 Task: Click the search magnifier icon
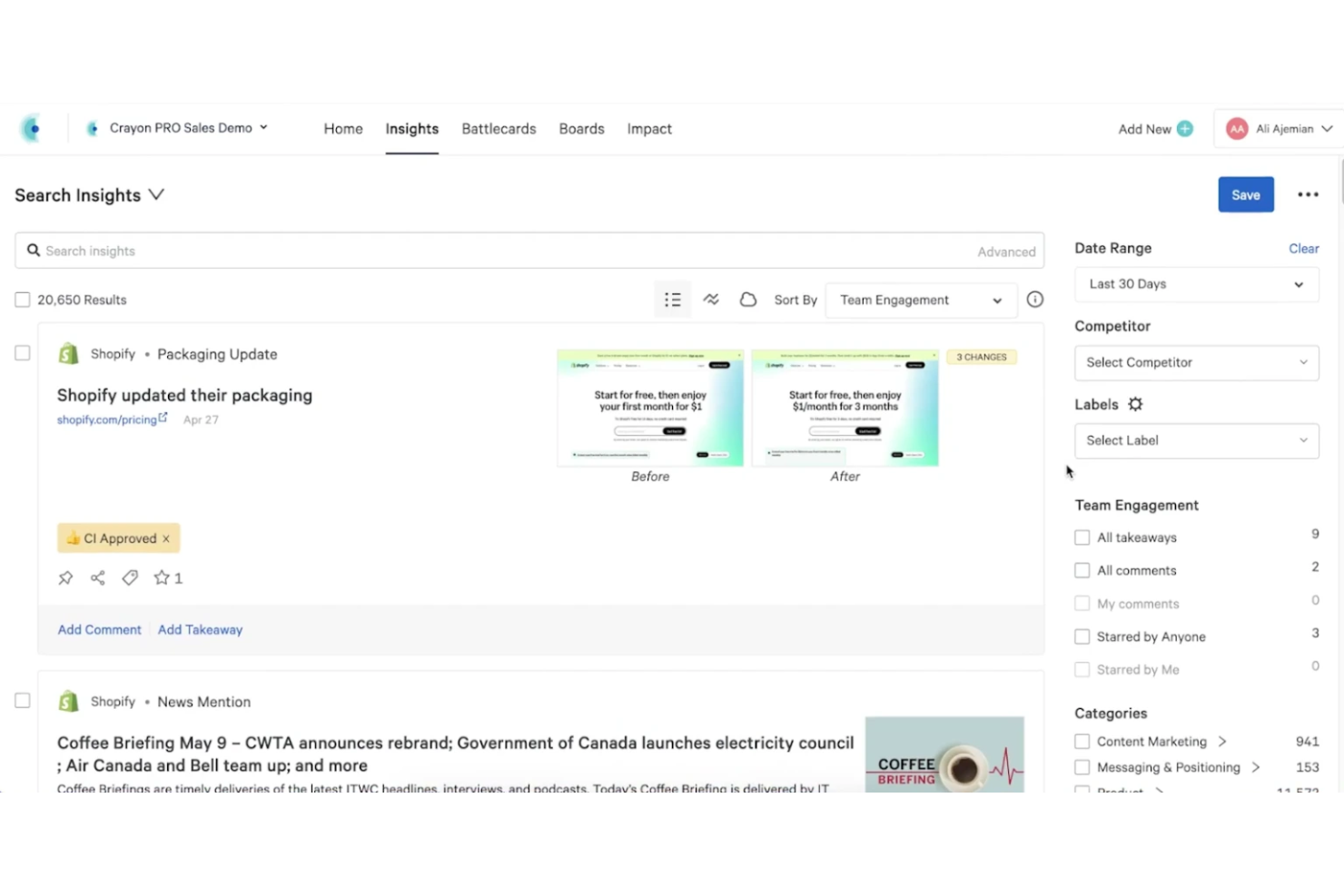34,251
